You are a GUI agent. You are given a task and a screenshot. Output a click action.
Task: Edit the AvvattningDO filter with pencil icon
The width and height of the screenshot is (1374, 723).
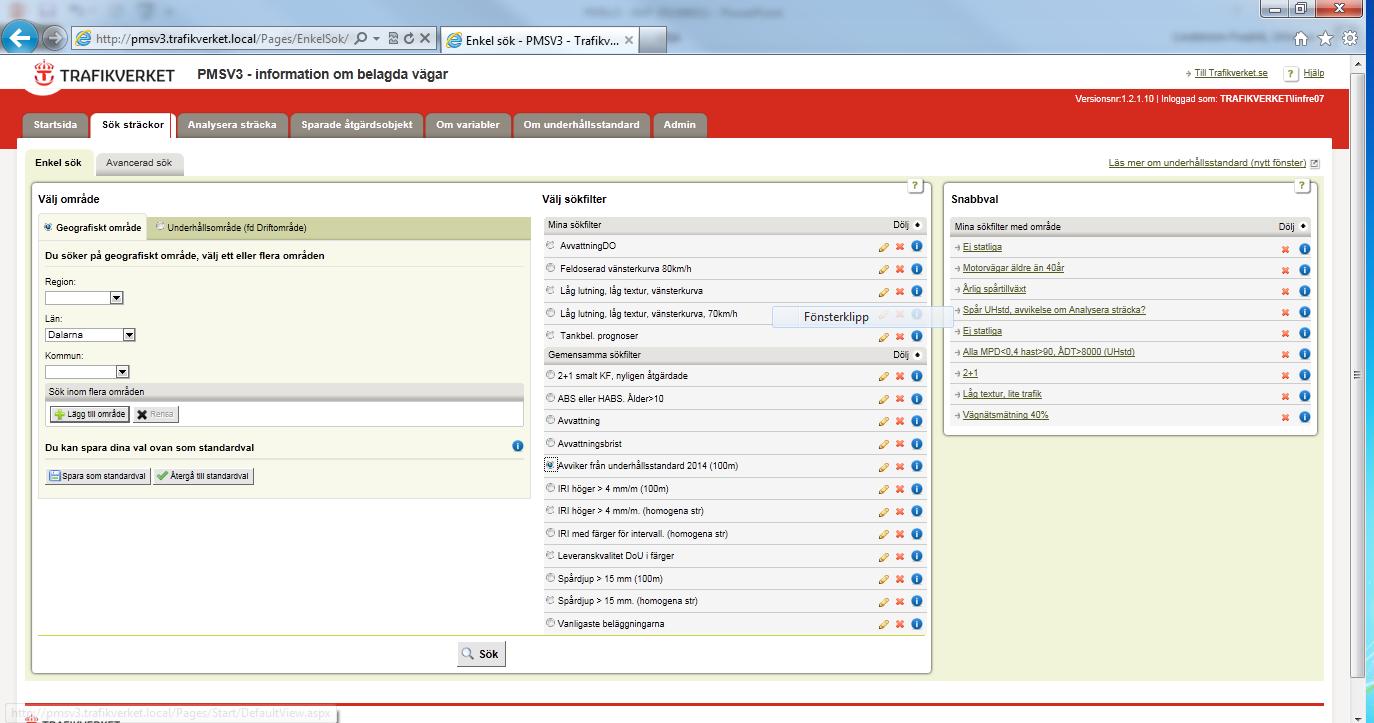coord(883,246)
